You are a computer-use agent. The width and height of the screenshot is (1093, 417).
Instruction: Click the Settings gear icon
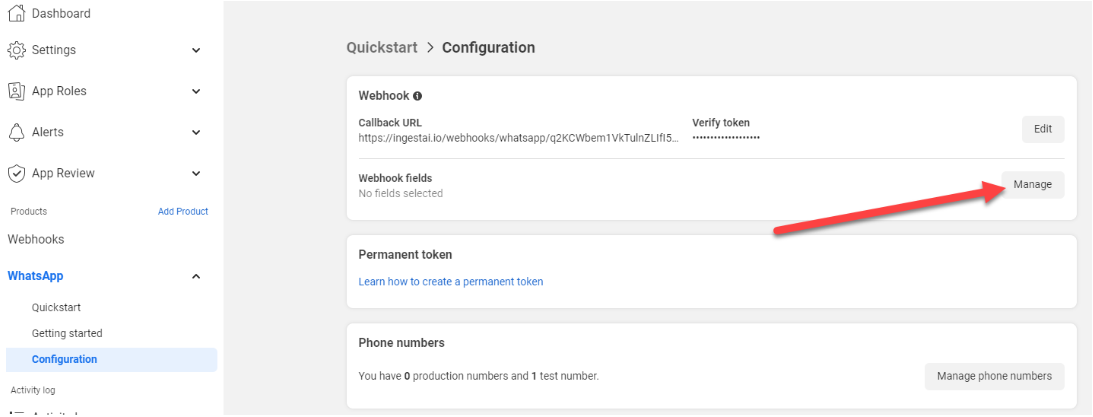(16, 50)
